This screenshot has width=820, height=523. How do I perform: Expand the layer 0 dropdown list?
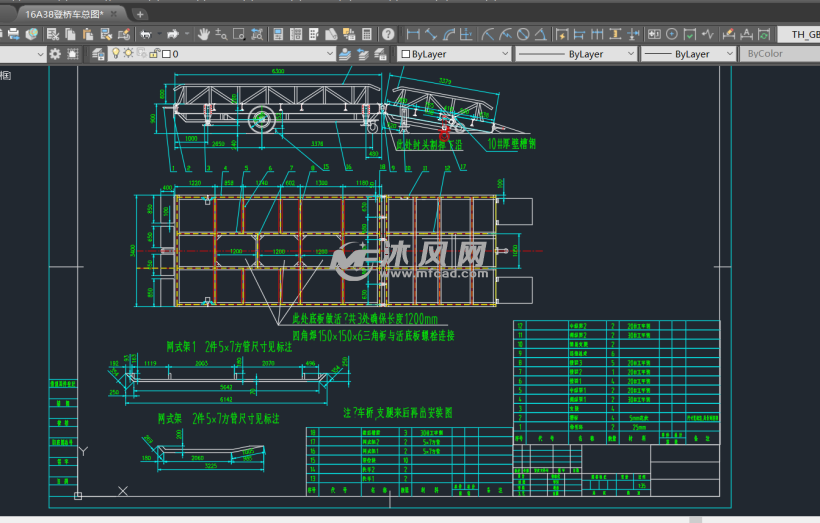pos(330,54)
